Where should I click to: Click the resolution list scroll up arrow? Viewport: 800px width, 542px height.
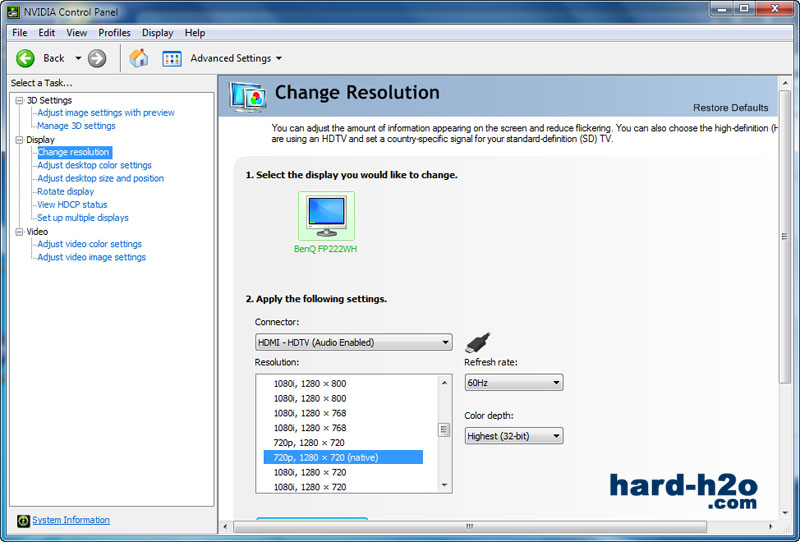[444, 383]
